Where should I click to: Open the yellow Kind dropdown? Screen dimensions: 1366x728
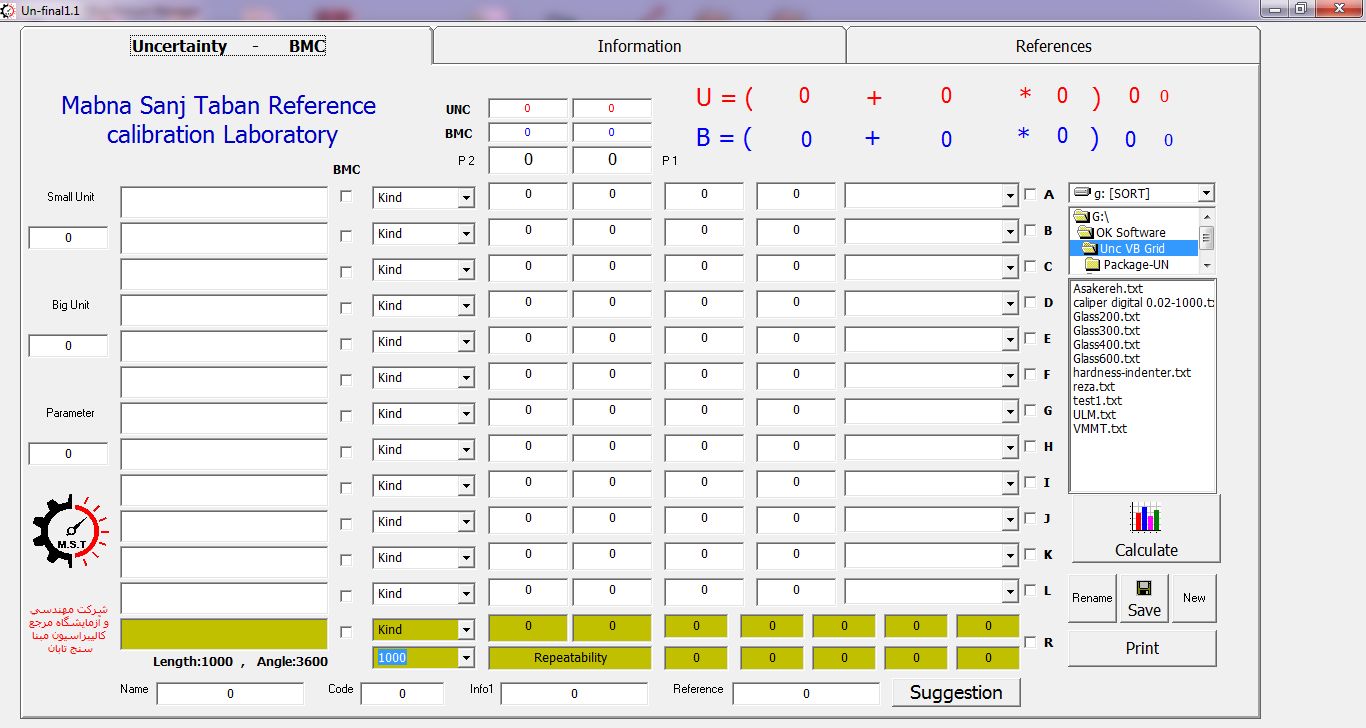pos(465,630)
